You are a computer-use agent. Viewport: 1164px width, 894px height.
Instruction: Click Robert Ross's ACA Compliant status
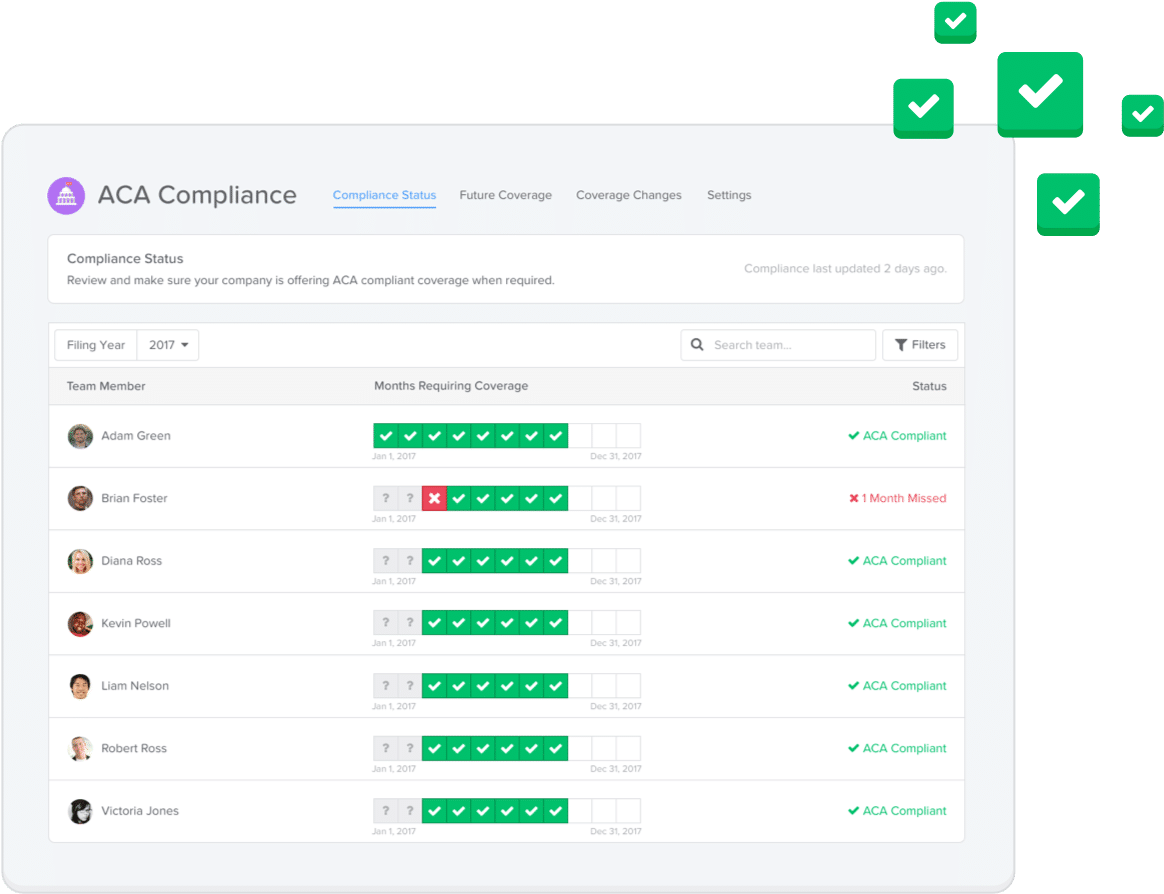(x=897, y=748)
